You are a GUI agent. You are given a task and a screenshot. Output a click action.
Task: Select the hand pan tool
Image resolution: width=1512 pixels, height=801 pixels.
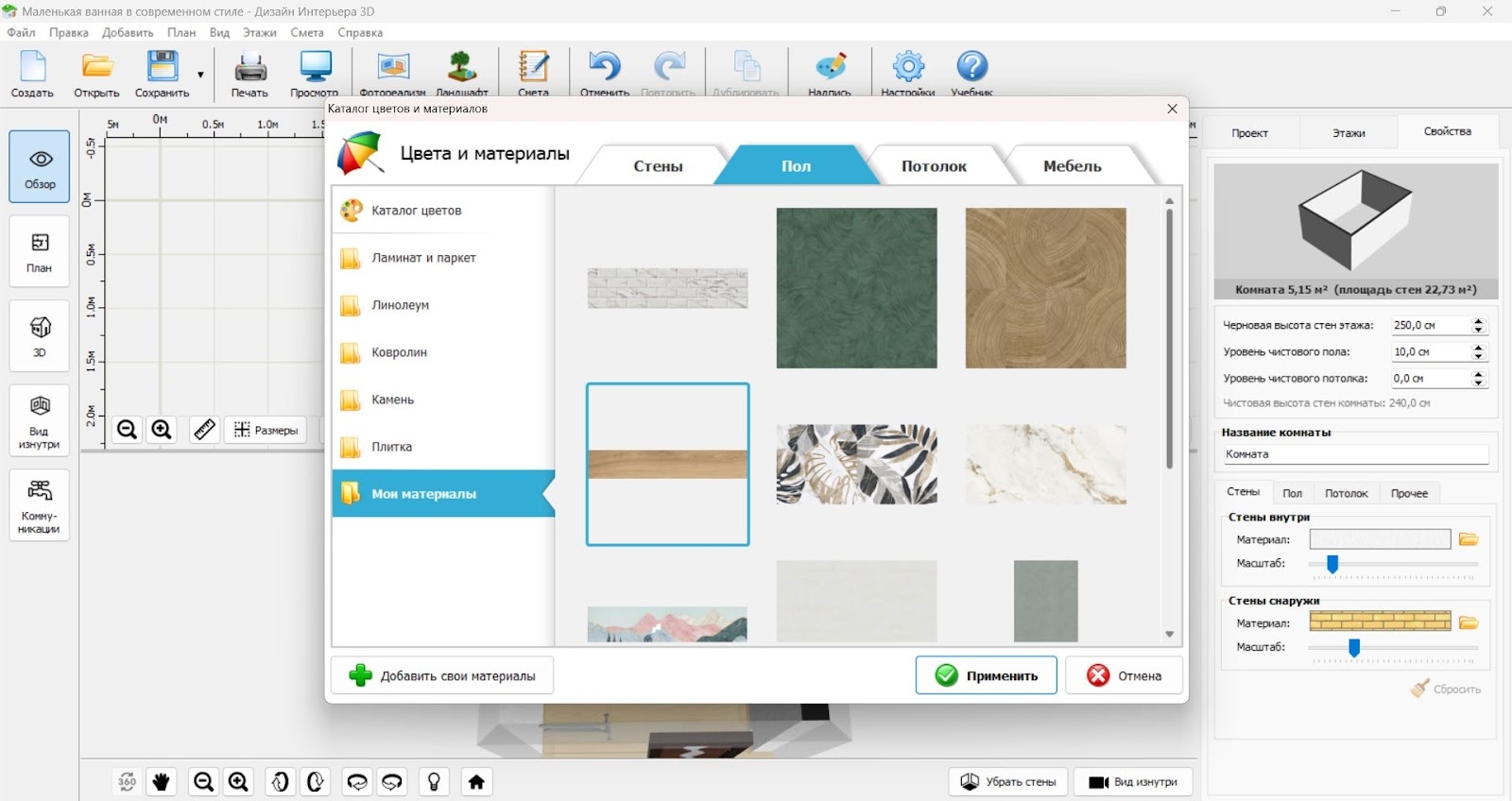(162, 781)
